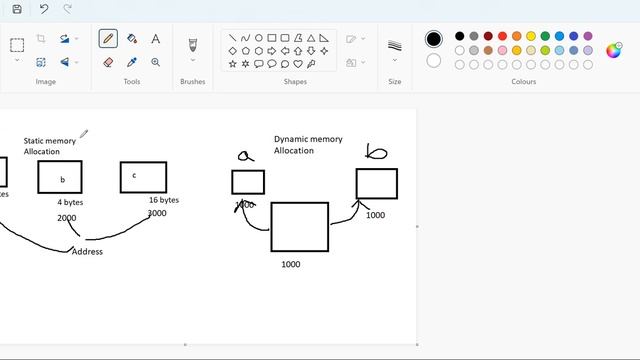Click the line Size icon
This screenshot has height=360, width=640.
[395, 45]
